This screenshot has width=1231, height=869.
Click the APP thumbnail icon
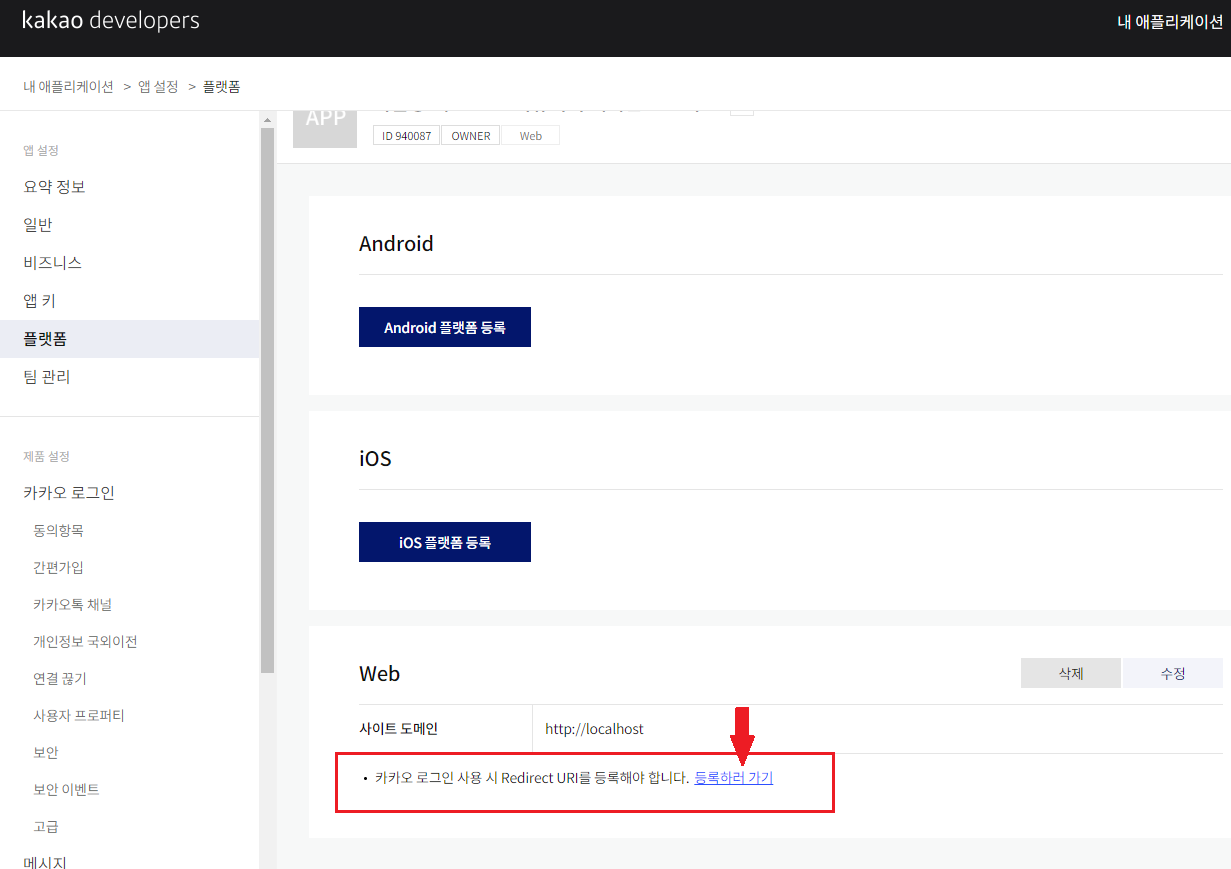325,129
